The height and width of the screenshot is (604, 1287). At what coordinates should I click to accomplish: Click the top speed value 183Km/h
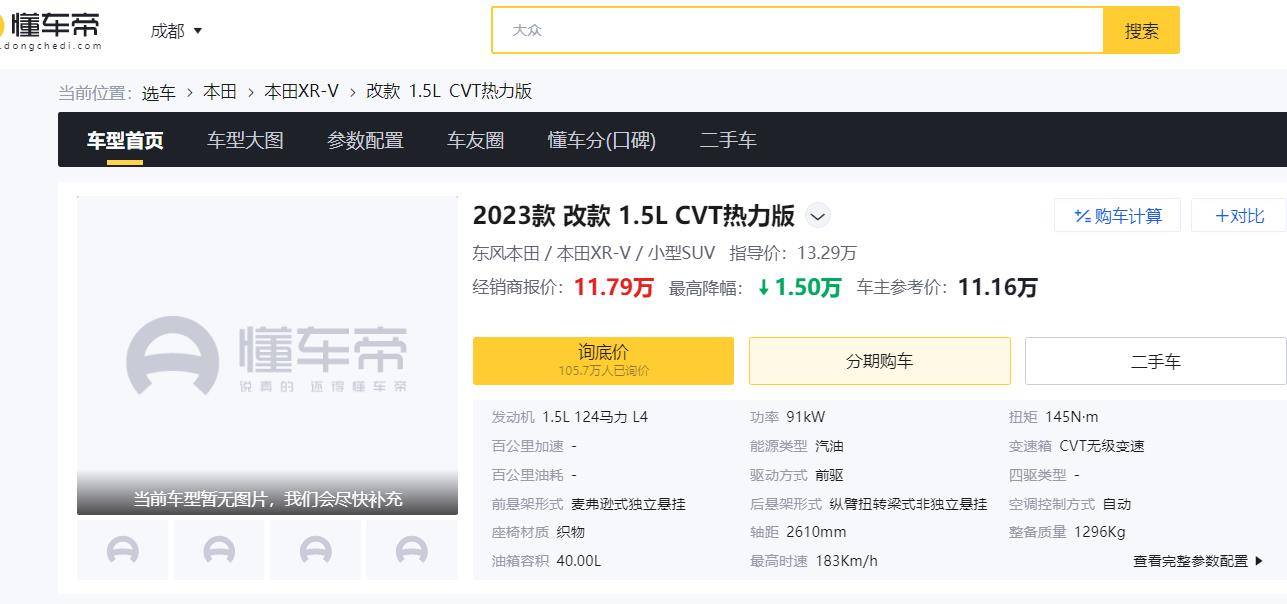(846, 561)
